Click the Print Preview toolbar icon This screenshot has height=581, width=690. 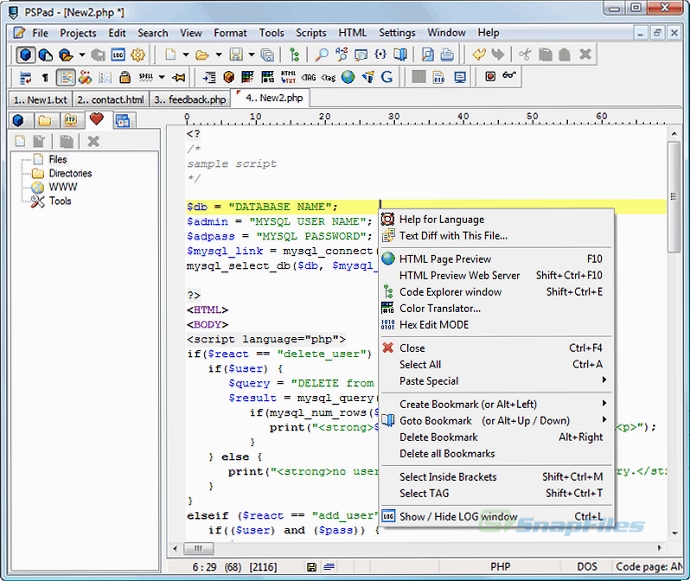(x=427, y=55)
